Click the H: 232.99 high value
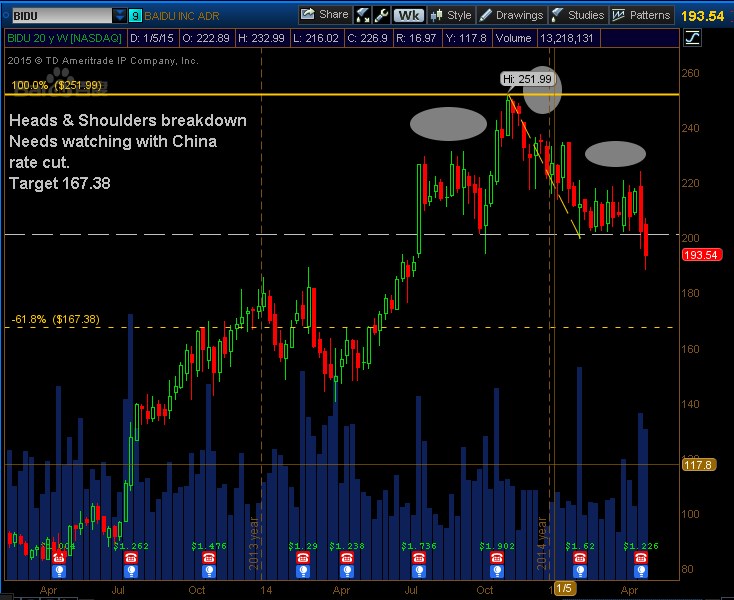Image resolution: width=734 pixels, height=600 pixels. (262, 38)
